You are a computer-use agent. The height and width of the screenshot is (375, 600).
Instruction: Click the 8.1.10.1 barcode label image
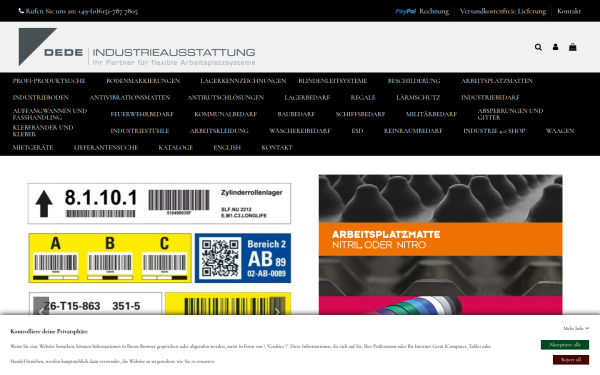159,203
